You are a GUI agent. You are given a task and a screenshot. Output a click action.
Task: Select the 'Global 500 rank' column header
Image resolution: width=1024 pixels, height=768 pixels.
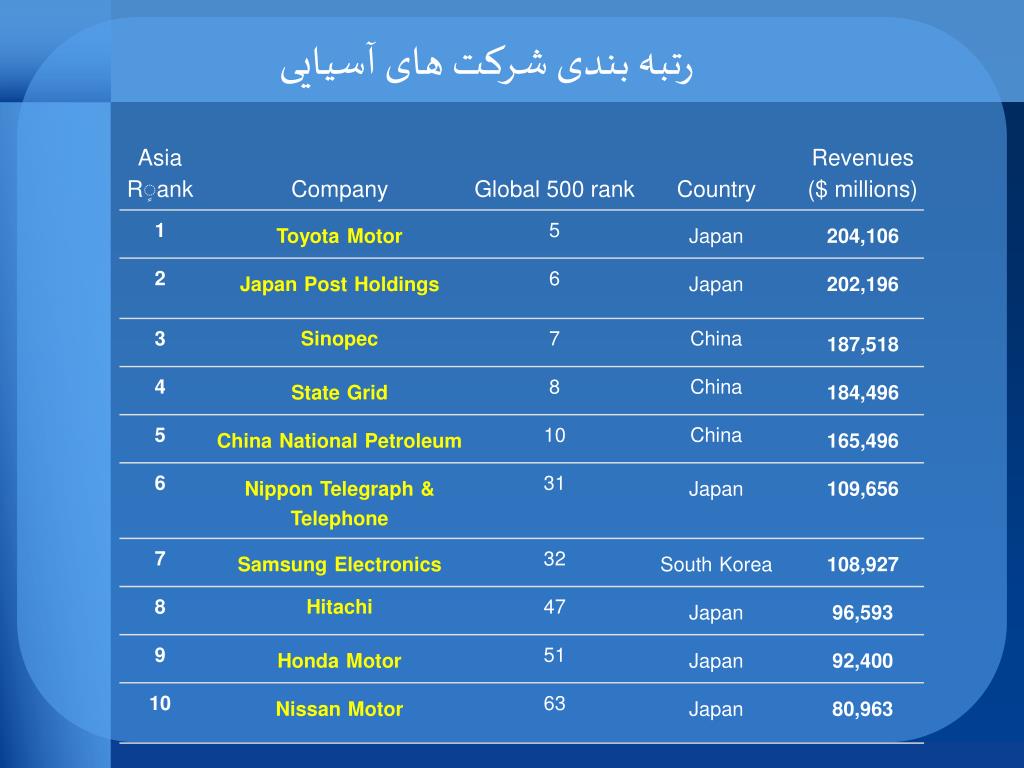pos(554,189)
